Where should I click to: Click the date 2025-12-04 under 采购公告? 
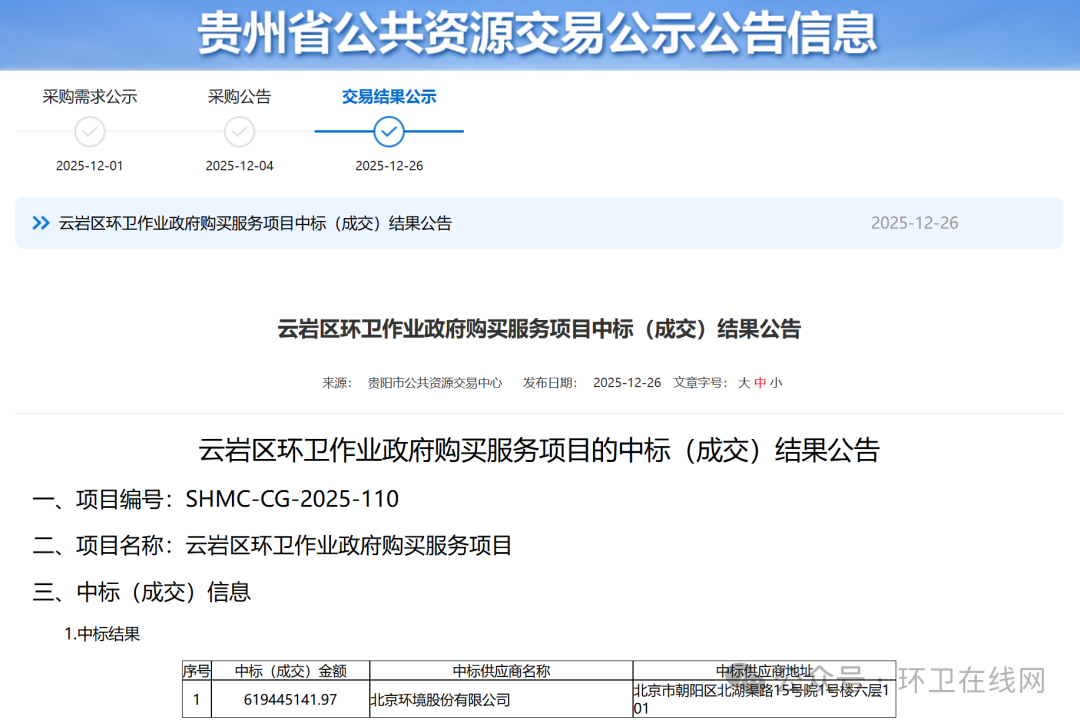click(240, 166)
